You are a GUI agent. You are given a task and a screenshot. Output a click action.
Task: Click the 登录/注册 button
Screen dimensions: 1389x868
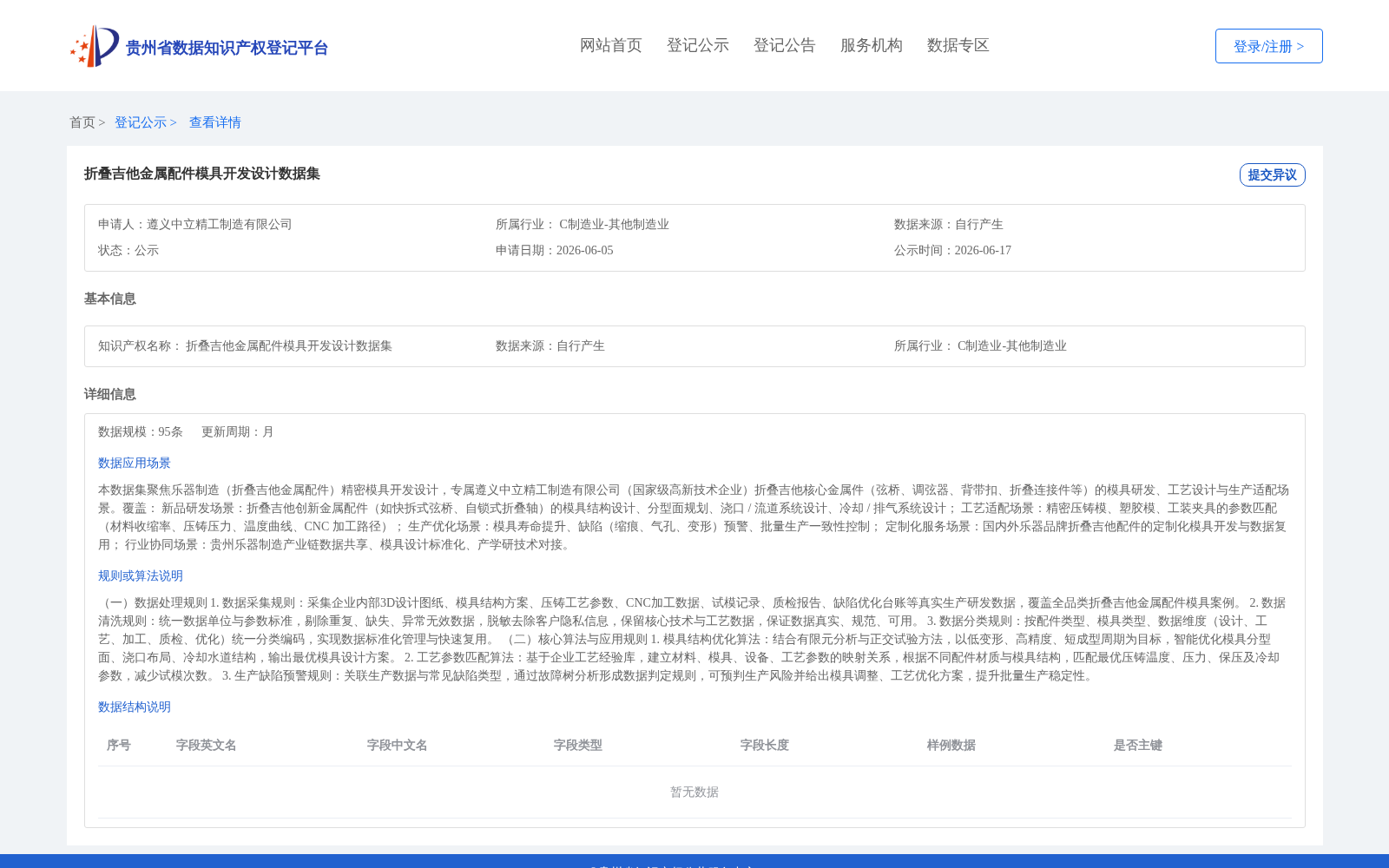coord(1268,46)
